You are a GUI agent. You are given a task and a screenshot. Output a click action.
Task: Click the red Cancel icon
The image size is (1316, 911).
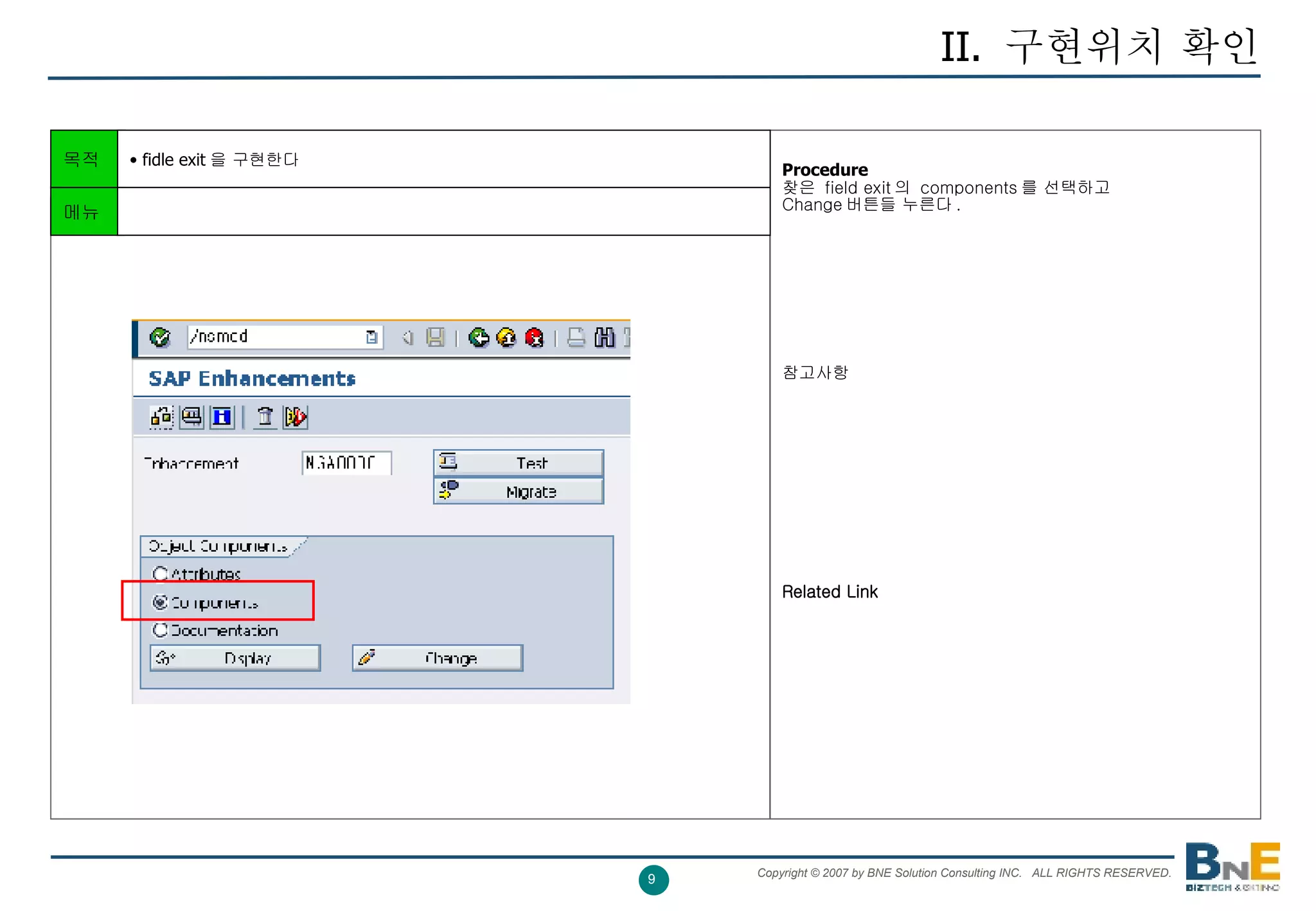(534, 337)
